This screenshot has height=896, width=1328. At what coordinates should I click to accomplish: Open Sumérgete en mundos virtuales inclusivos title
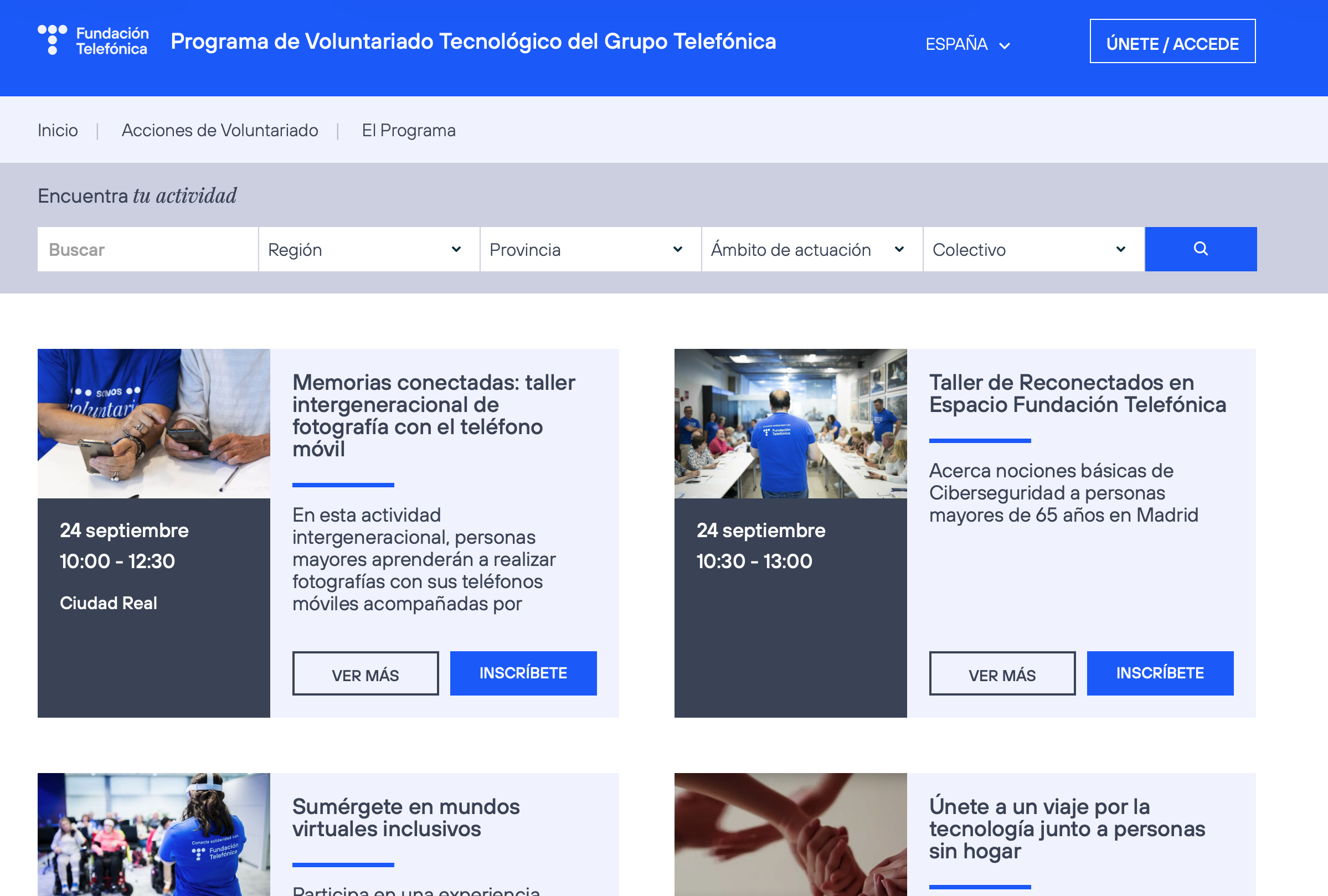406,818
